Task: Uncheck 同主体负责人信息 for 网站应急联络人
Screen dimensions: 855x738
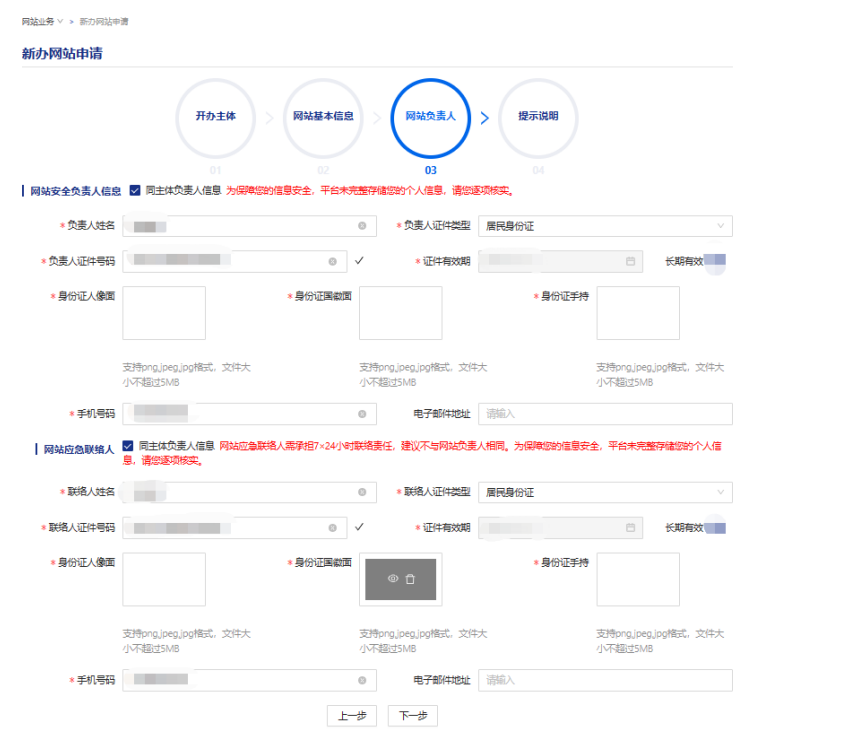Action: 127,446
